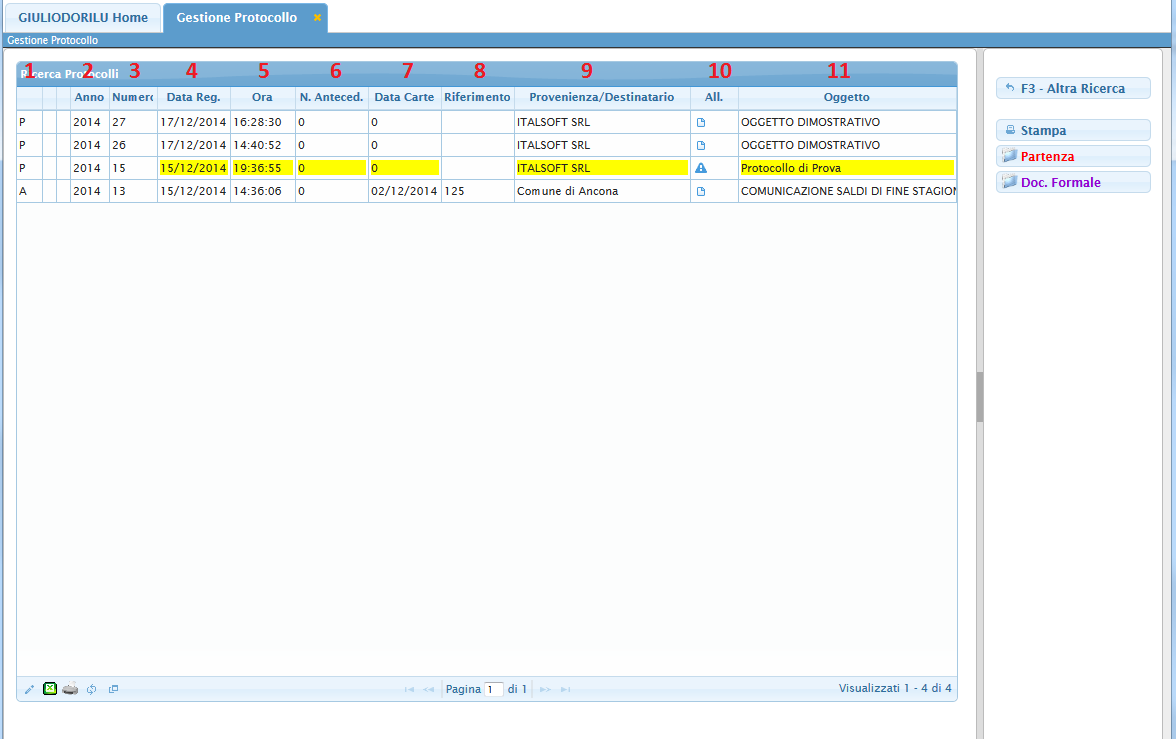Click the refresh icon in grid footer
Screen dimensions: 1176x739
(91, 689)
